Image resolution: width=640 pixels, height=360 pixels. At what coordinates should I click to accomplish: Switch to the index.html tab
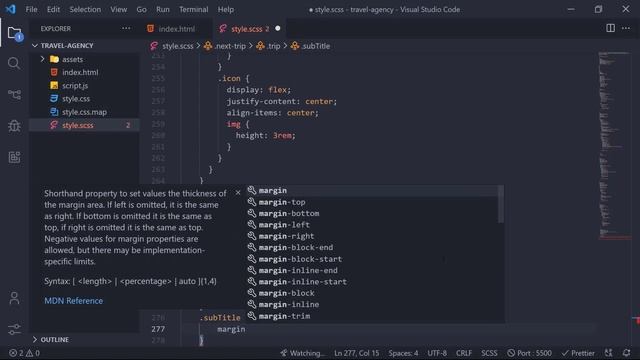pos(176,29)
